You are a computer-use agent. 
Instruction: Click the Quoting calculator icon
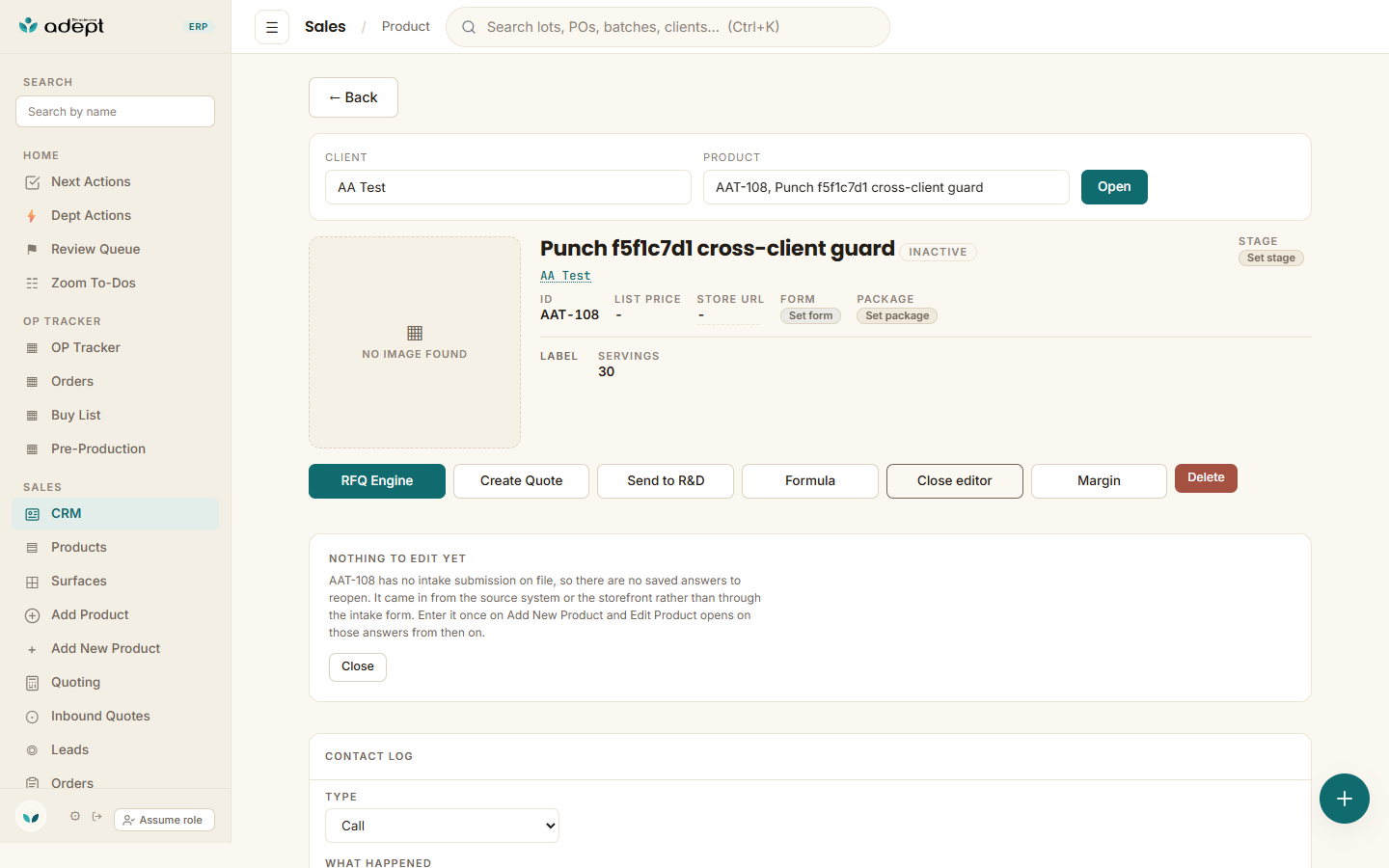click(32, 683)
